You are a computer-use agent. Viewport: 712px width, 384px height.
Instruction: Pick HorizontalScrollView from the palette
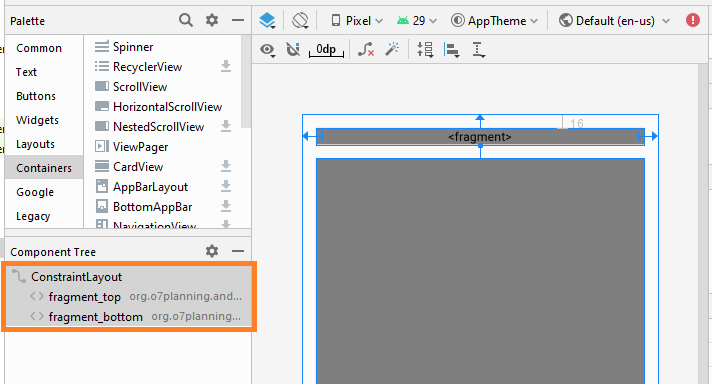(x=168, y=107)
